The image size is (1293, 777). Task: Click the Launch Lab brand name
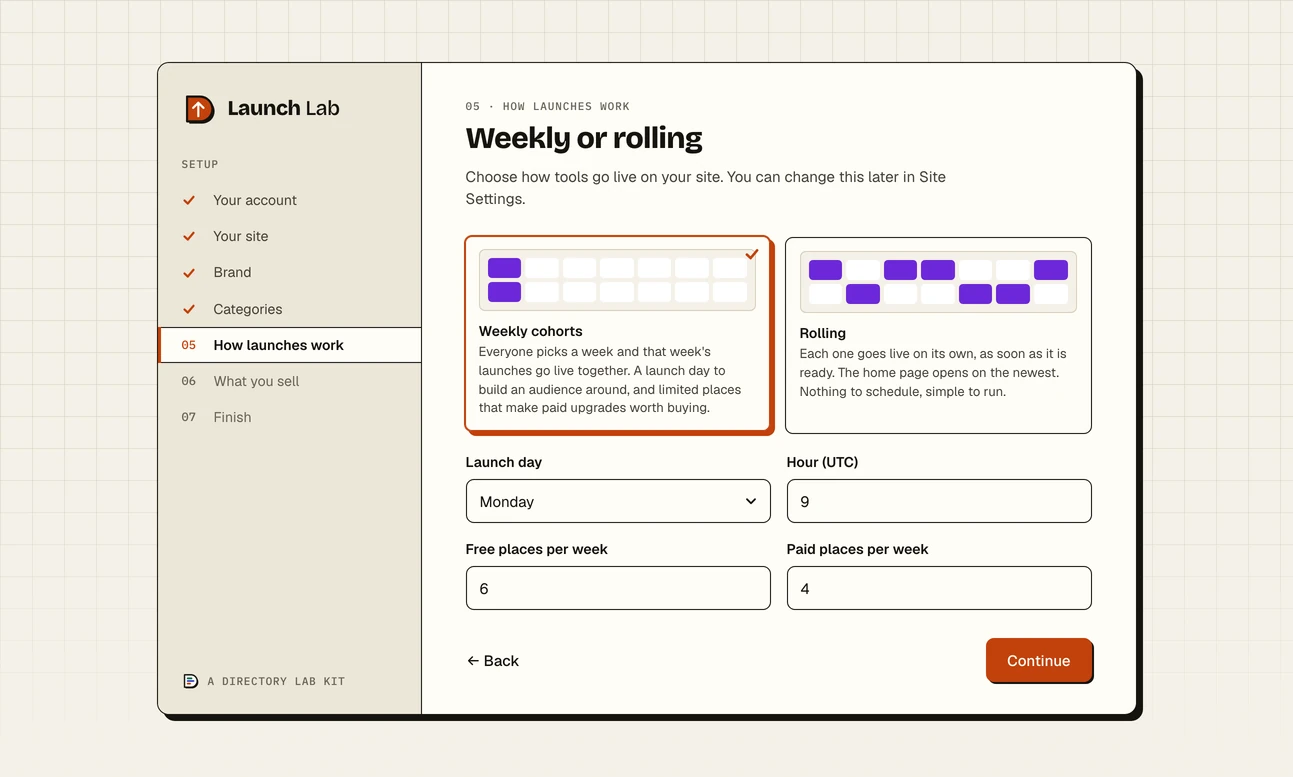pyautogui.click(x=284, y=109)
